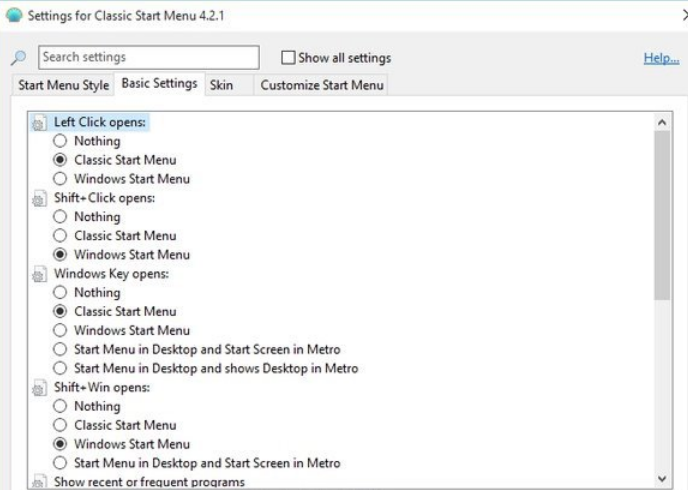Select Classic Start Menu under Windows Key opens
Viewport: 688px width, 490px height.
click(x=60, y=311)
